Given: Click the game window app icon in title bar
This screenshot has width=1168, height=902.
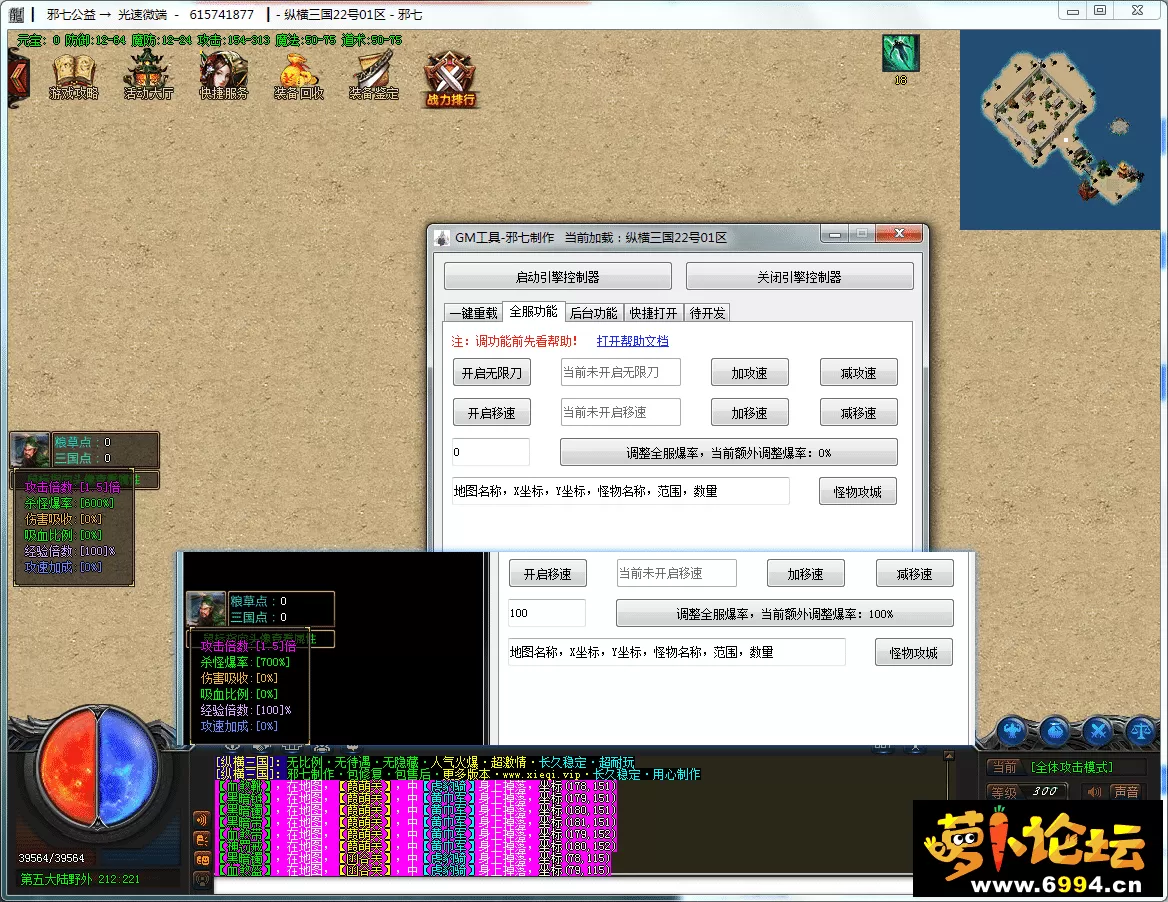Looking at the screenshot, I should pos(16,14).
